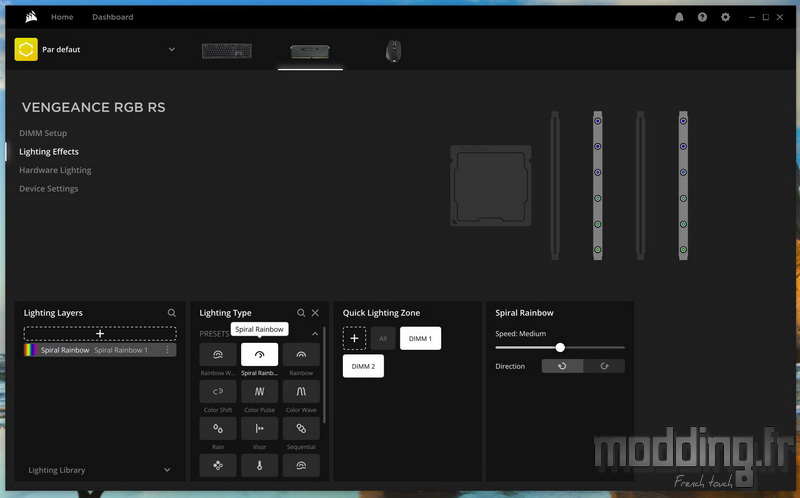800x498 pixels.
Task: Open the help question mark icon
Action: (703, 17)
